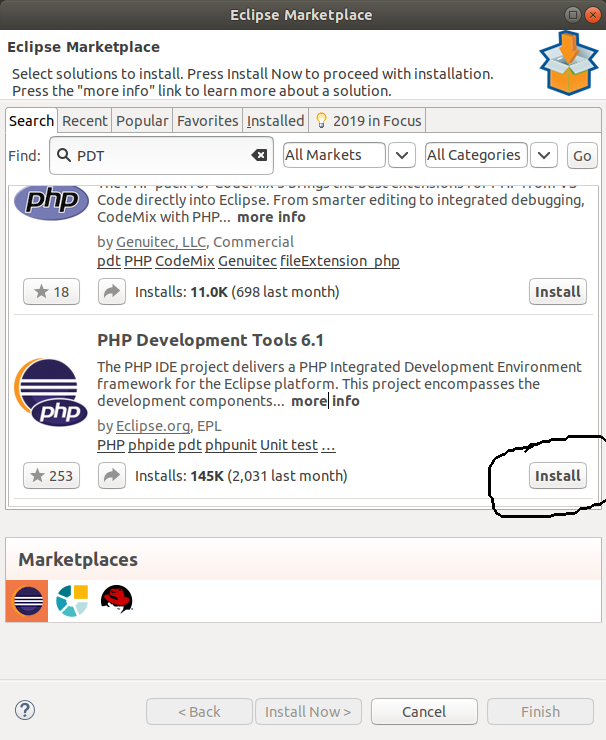
Task: Click the Installs: 11.0K text
Action: pyautogui.click(x=237, y=292)
